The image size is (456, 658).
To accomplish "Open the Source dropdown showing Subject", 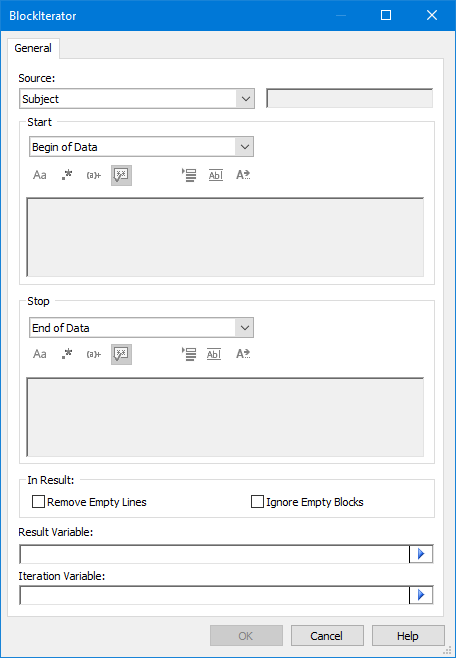I will click(137, 99).
